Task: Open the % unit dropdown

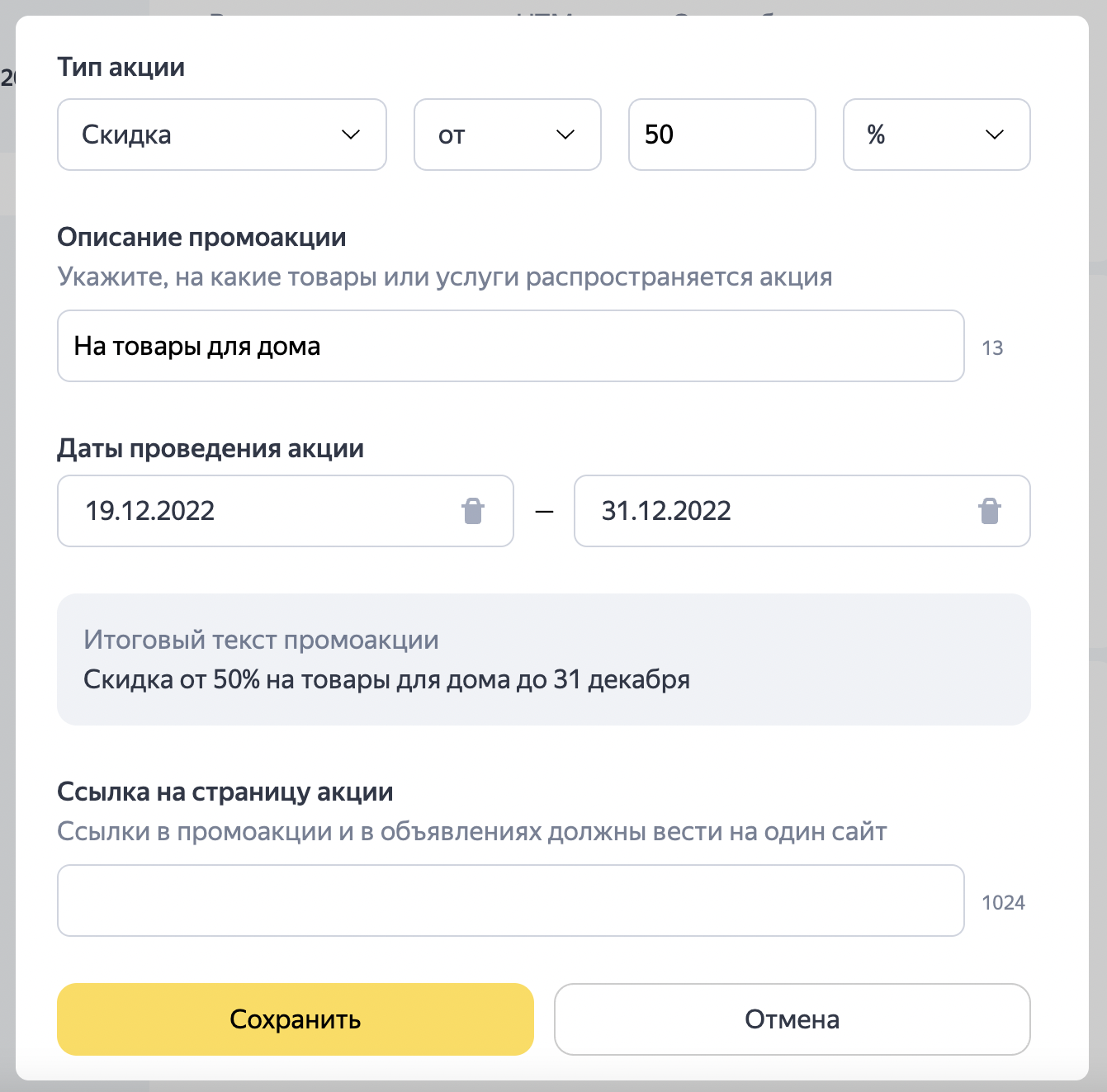Action: pyautogui.click(x=937, y=135)
